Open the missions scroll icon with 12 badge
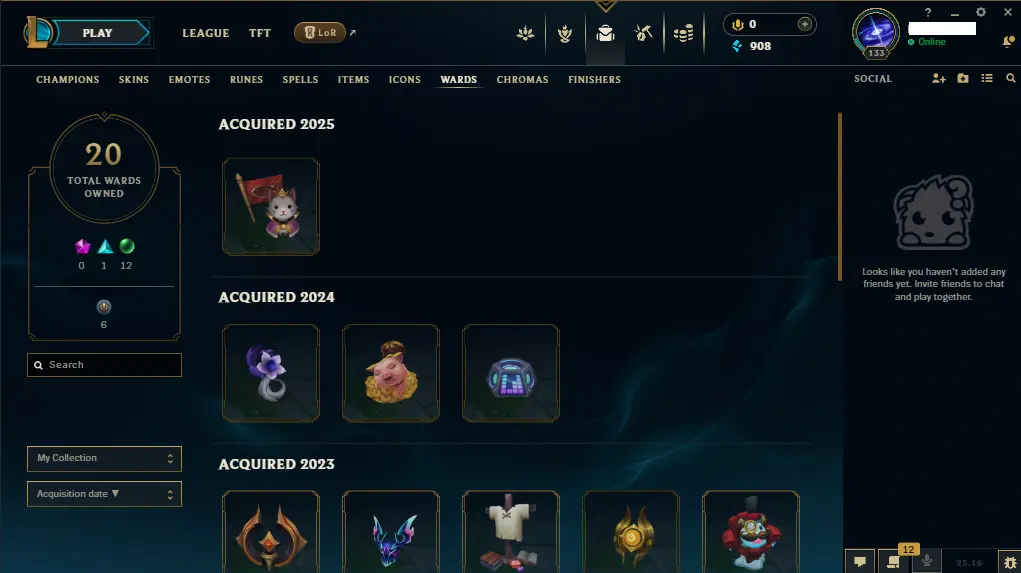The height and width of the screenshot is (573, 1021). pos(893,561)
